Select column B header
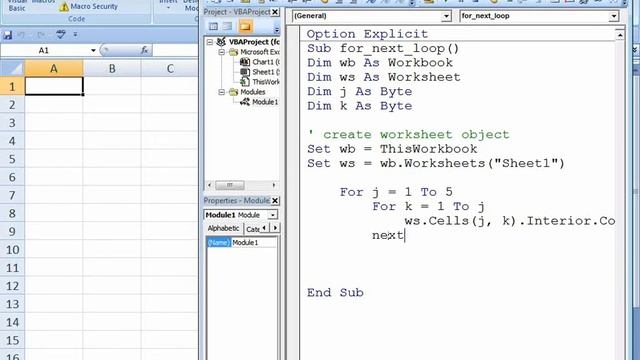Image resolution: width=640 pixels, height=360 pixels. coord(112,68)
